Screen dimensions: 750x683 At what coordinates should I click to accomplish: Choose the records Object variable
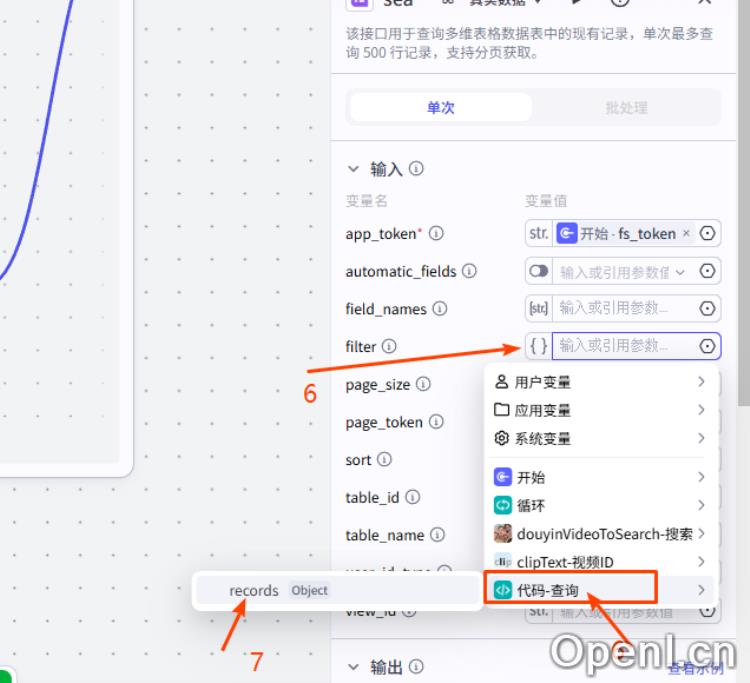(337, 590)
